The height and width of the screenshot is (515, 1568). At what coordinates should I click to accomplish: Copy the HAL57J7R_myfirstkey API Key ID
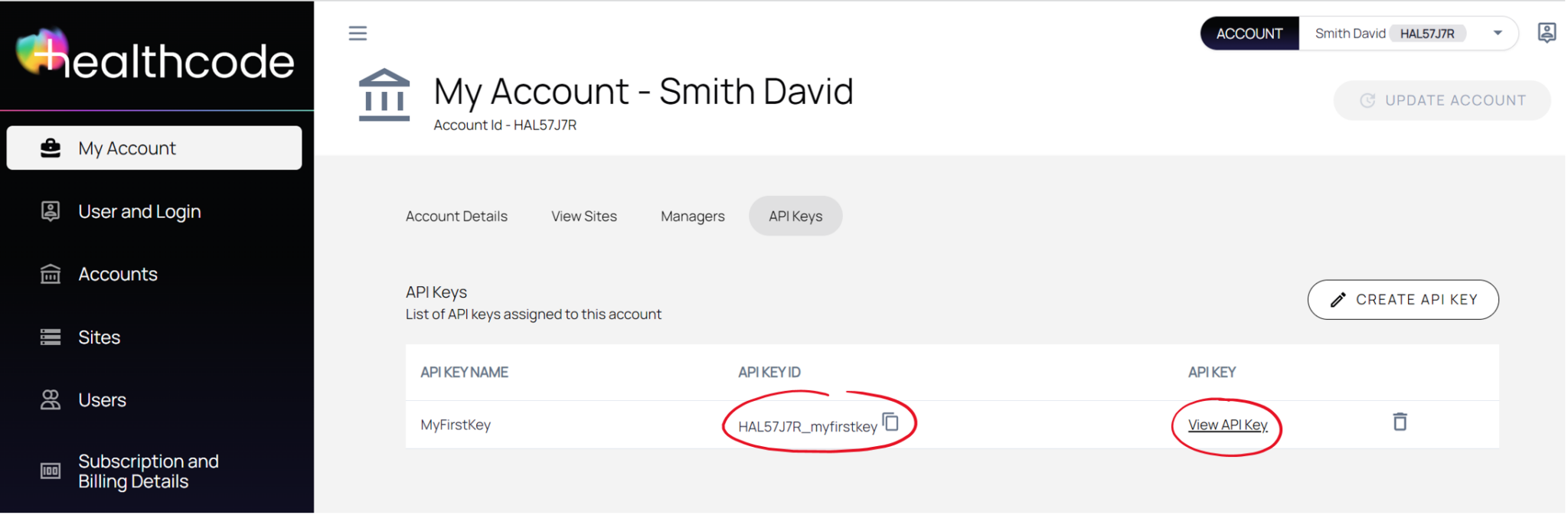890,422
